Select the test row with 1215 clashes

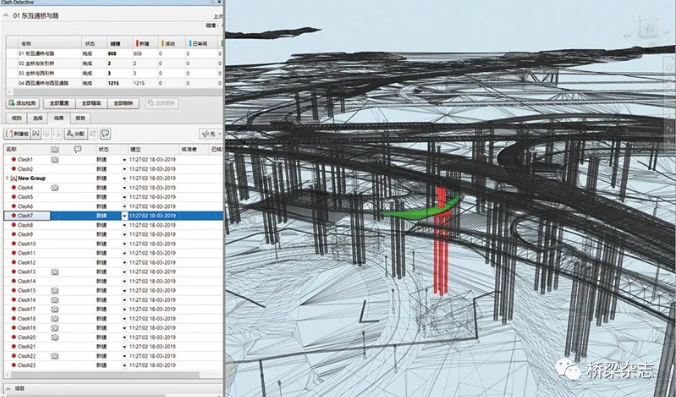click(114, 83)
